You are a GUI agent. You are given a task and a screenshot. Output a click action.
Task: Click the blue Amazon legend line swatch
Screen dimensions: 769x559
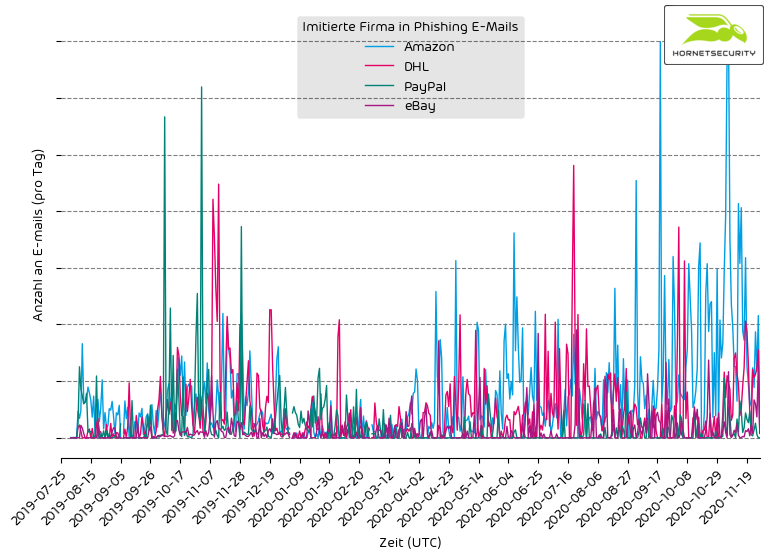coord(380,47)
